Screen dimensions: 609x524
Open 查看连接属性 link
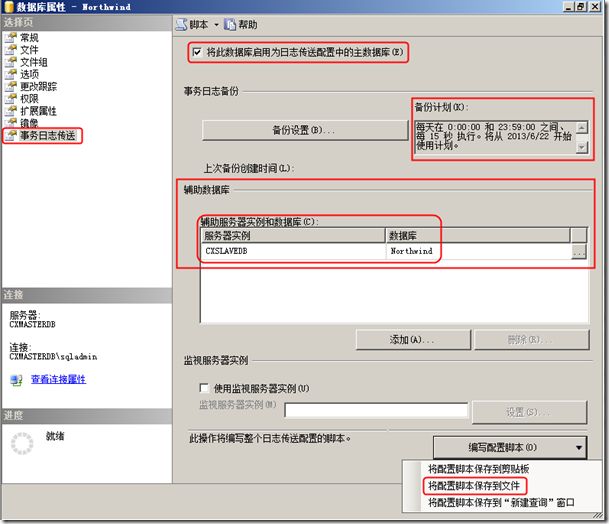(x=58, y=380)
